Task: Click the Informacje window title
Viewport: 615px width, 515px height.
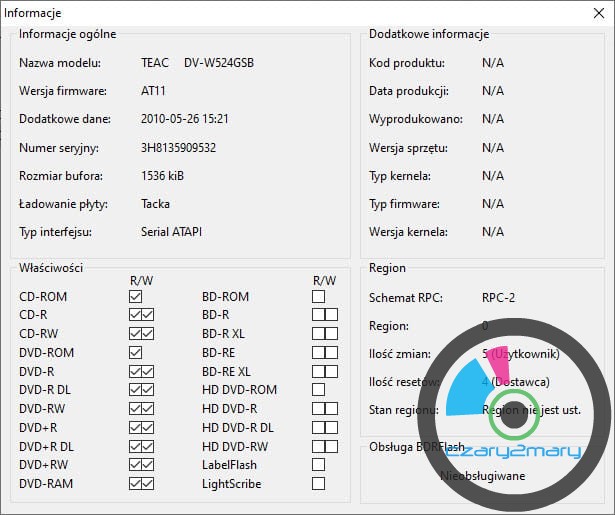Action: coord(33,13)
